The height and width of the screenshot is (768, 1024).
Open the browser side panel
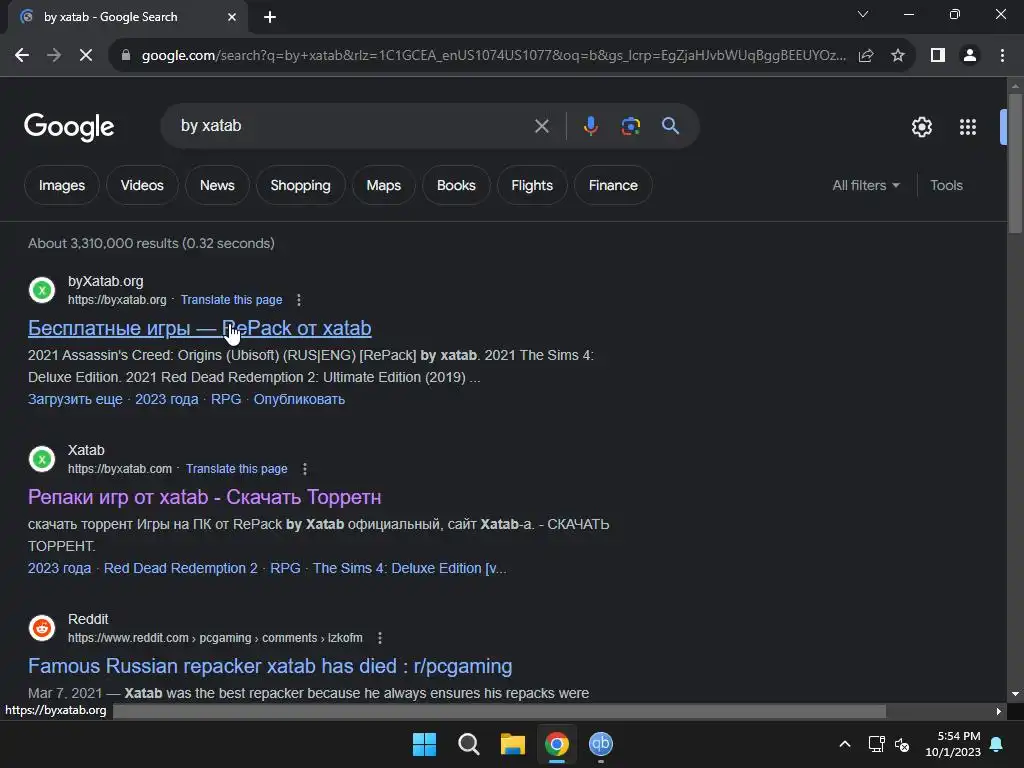click(x=938, y=56)
